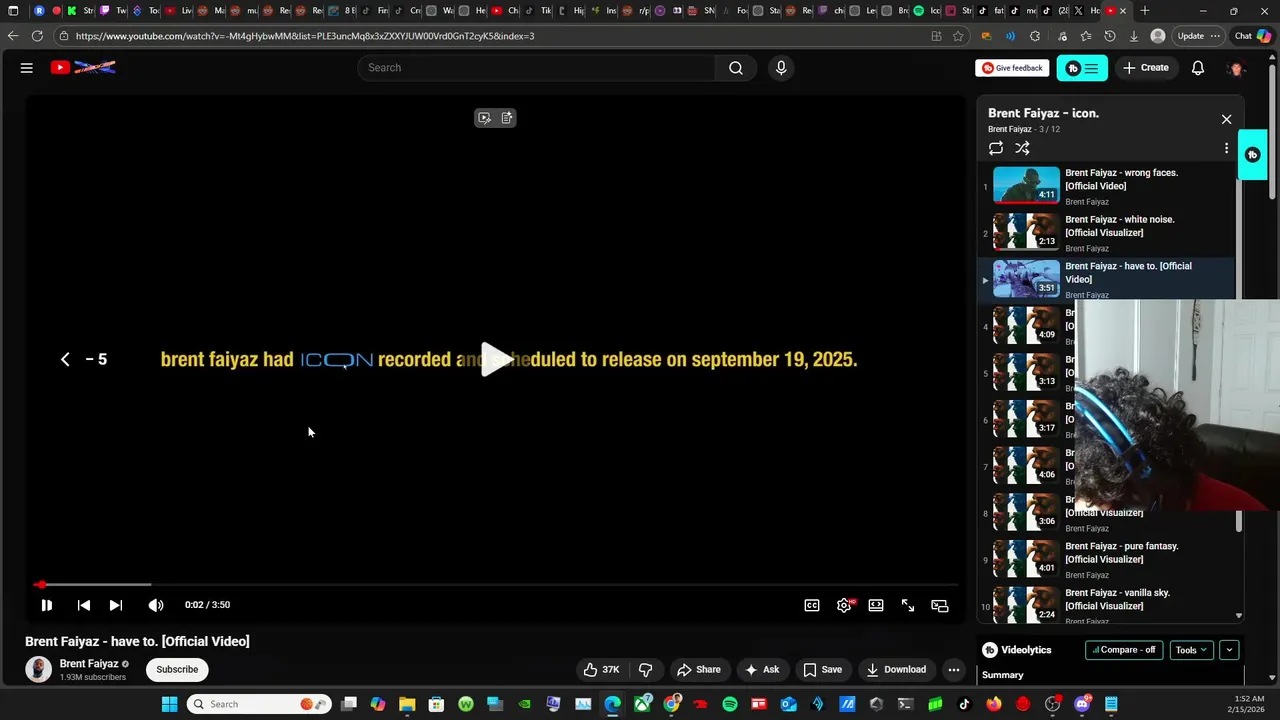Focus the YouTube search field
Viewport: 1280px width, 720px height.
536,68
